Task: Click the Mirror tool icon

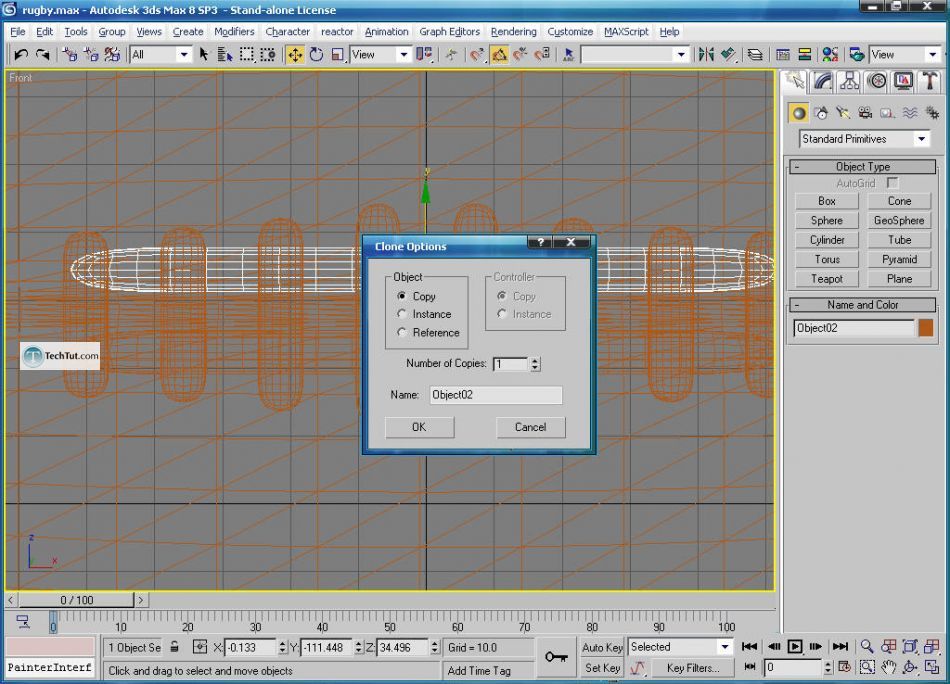Action: [706, 55]
